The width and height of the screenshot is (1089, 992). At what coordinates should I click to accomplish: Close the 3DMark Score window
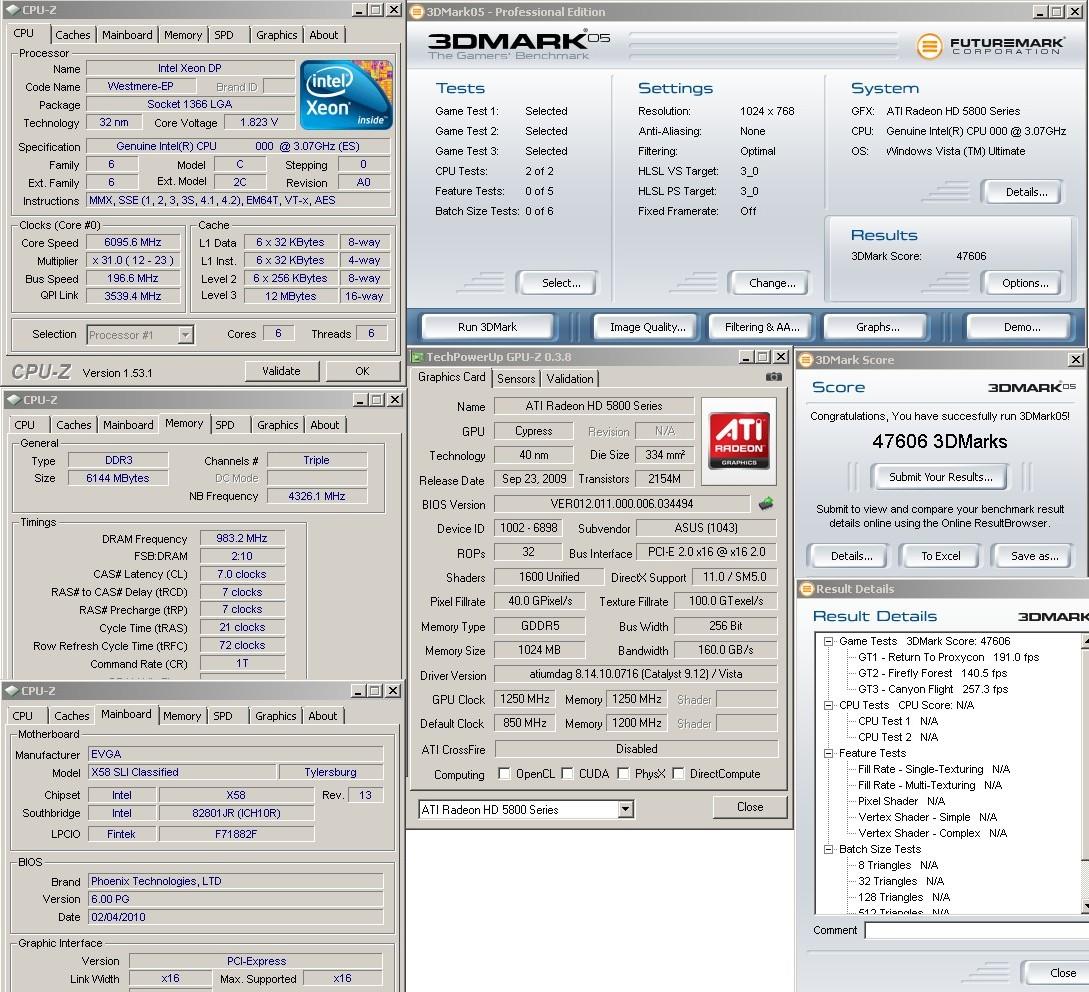[1075, 360]
